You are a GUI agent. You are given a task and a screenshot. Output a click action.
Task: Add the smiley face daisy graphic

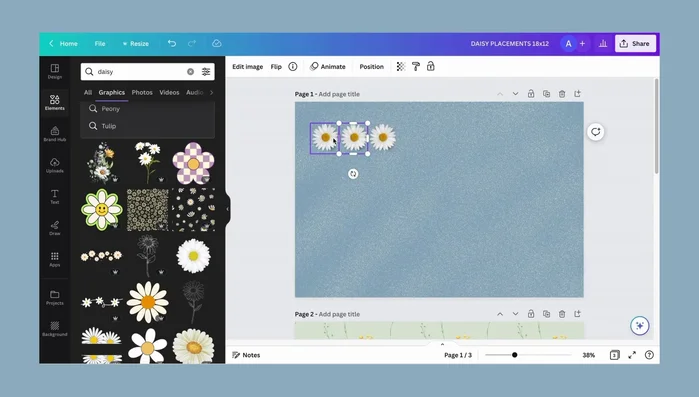(x=102, y=209)
